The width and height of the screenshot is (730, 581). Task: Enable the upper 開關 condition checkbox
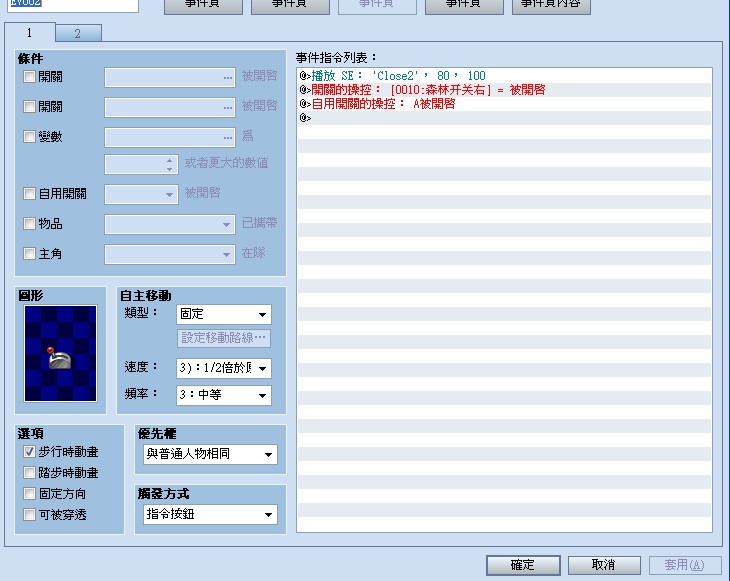click(x=29, y=76)
